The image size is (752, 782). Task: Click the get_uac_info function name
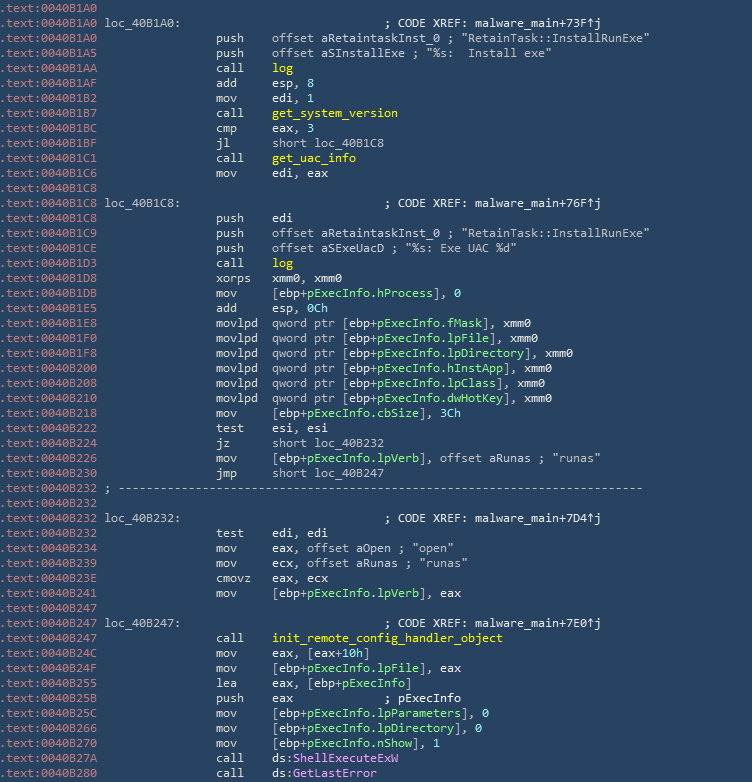(313, 158)
